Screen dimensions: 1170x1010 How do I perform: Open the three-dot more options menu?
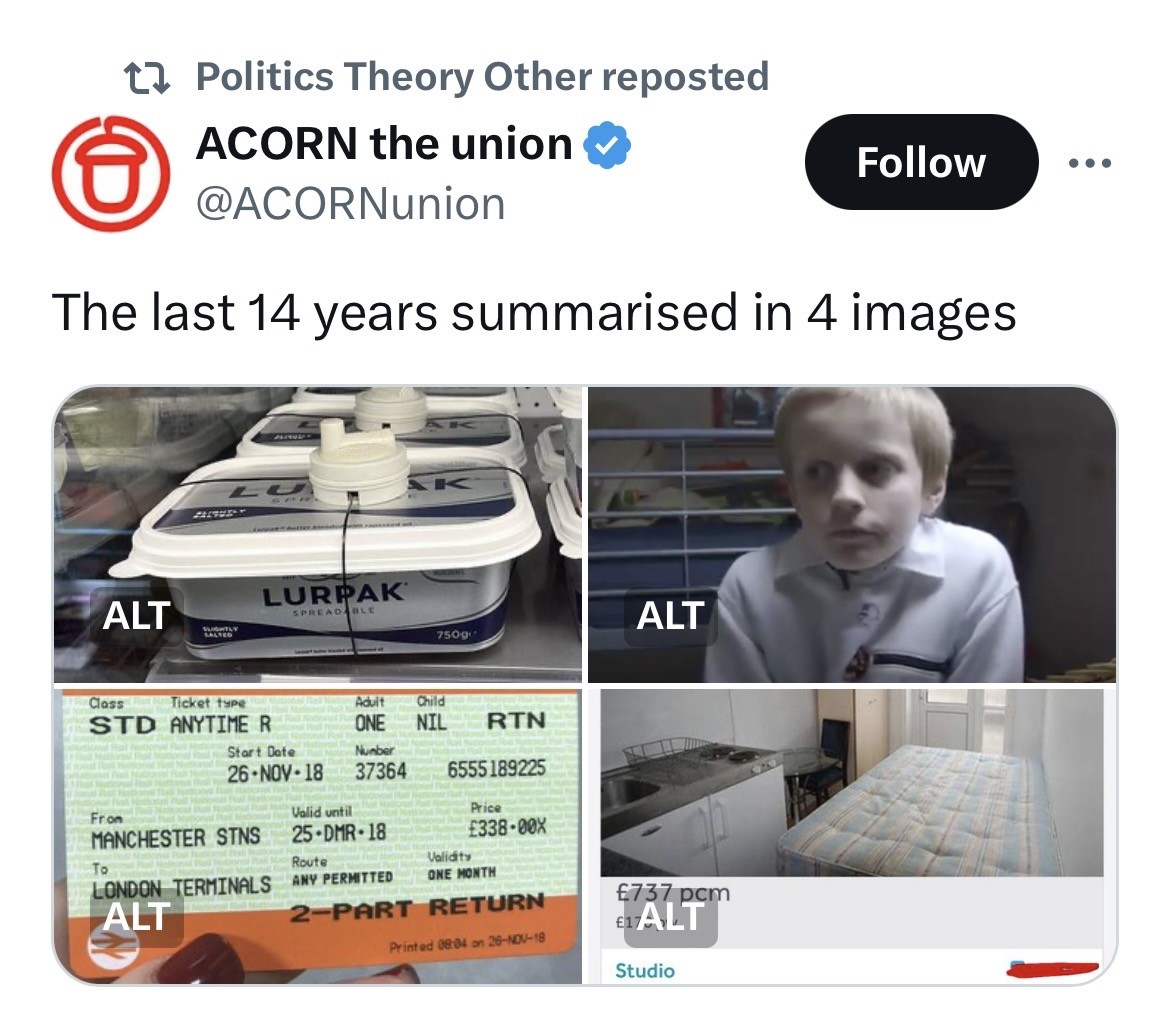pyautogui.click(x=1089, y=163)
